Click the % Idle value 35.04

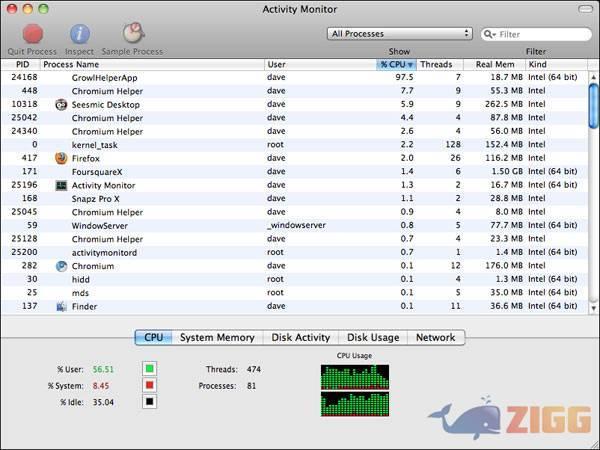click(x=103, y=402)
